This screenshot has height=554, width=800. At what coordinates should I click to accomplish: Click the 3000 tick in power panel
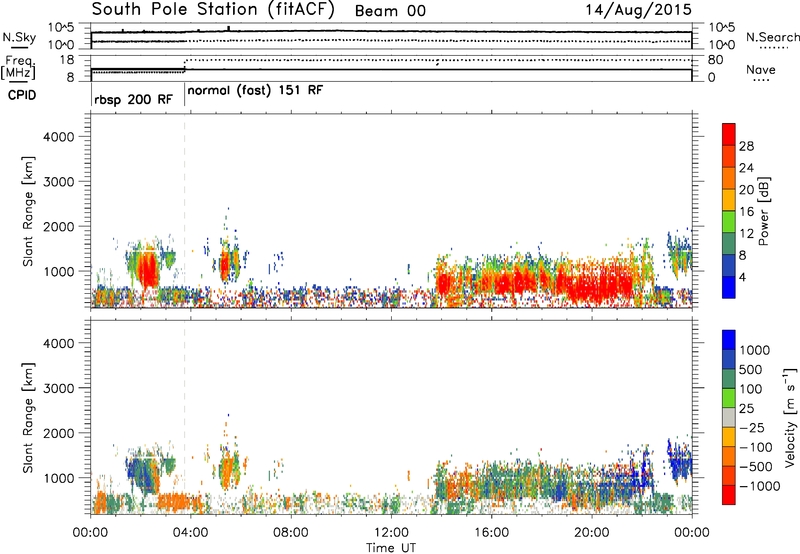[58, 182]
